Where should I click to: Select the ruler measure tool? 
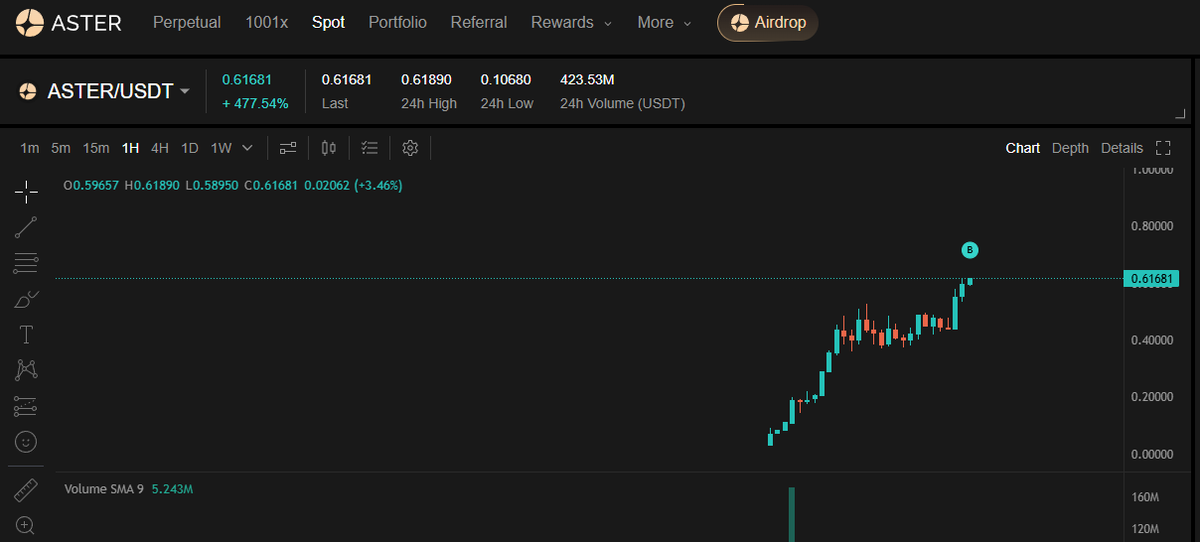tap(26, 490)
